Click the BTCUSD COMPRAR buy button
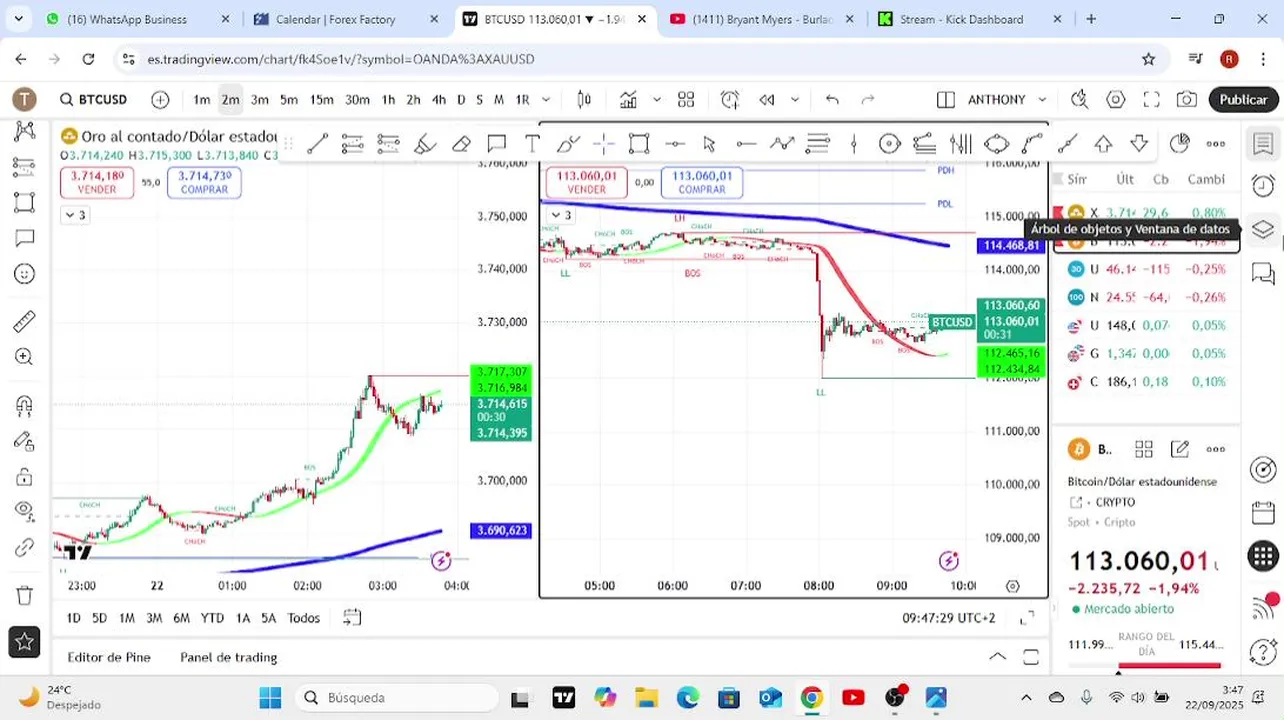This screenshot has width=1284, height=720. pyautogui.click(x=702, y=182)
